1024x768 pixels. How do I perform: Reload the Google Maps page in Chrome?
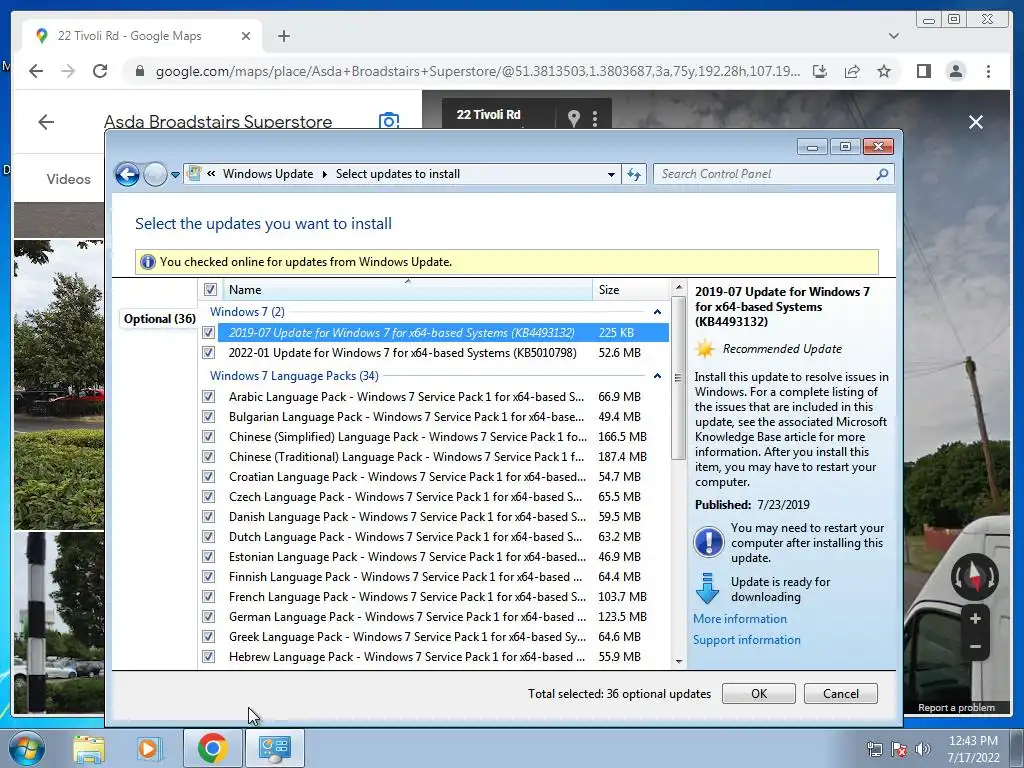pyautogui.click(x=100, y=71)
